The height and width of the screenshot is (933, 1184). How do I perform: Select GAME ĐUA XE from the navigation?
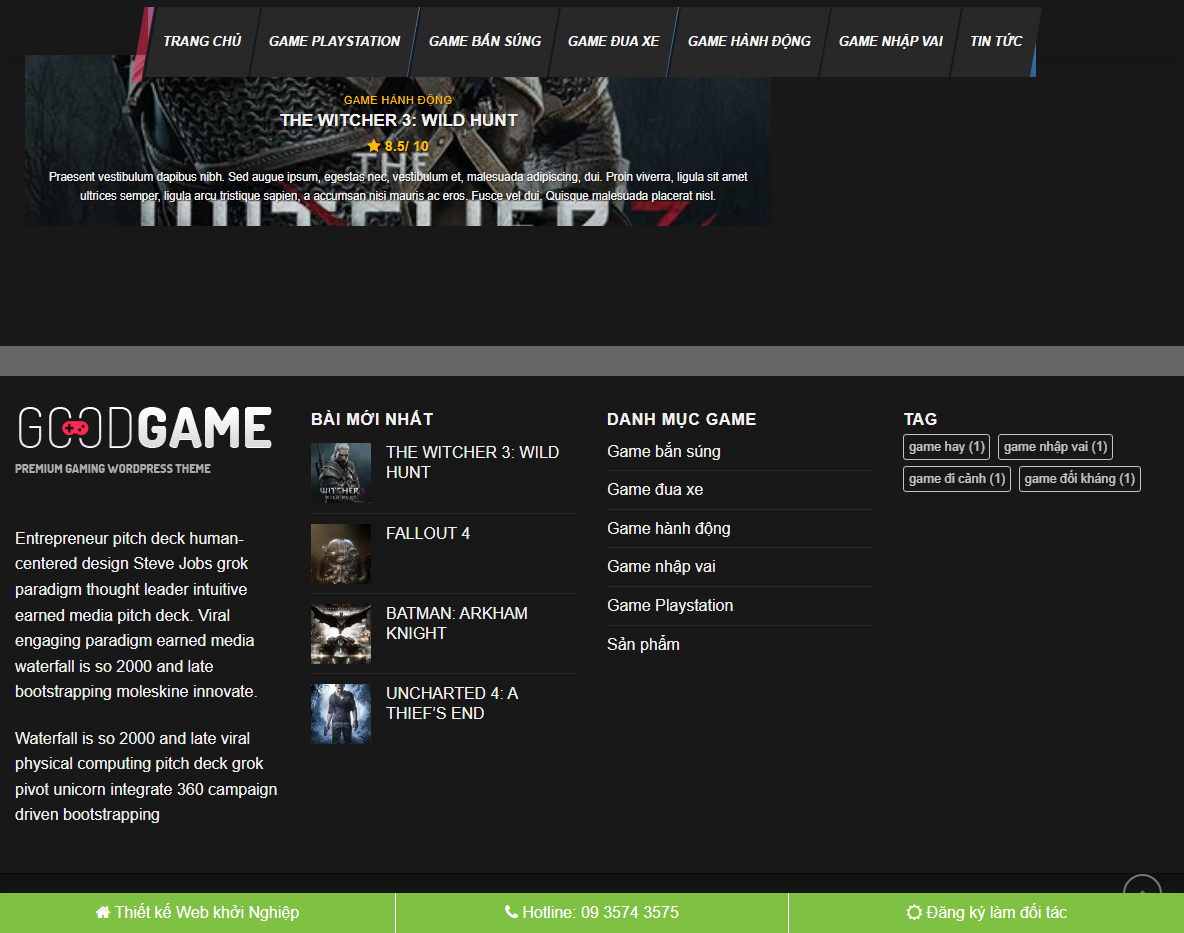pyautogui.click(x=614, y=41)
